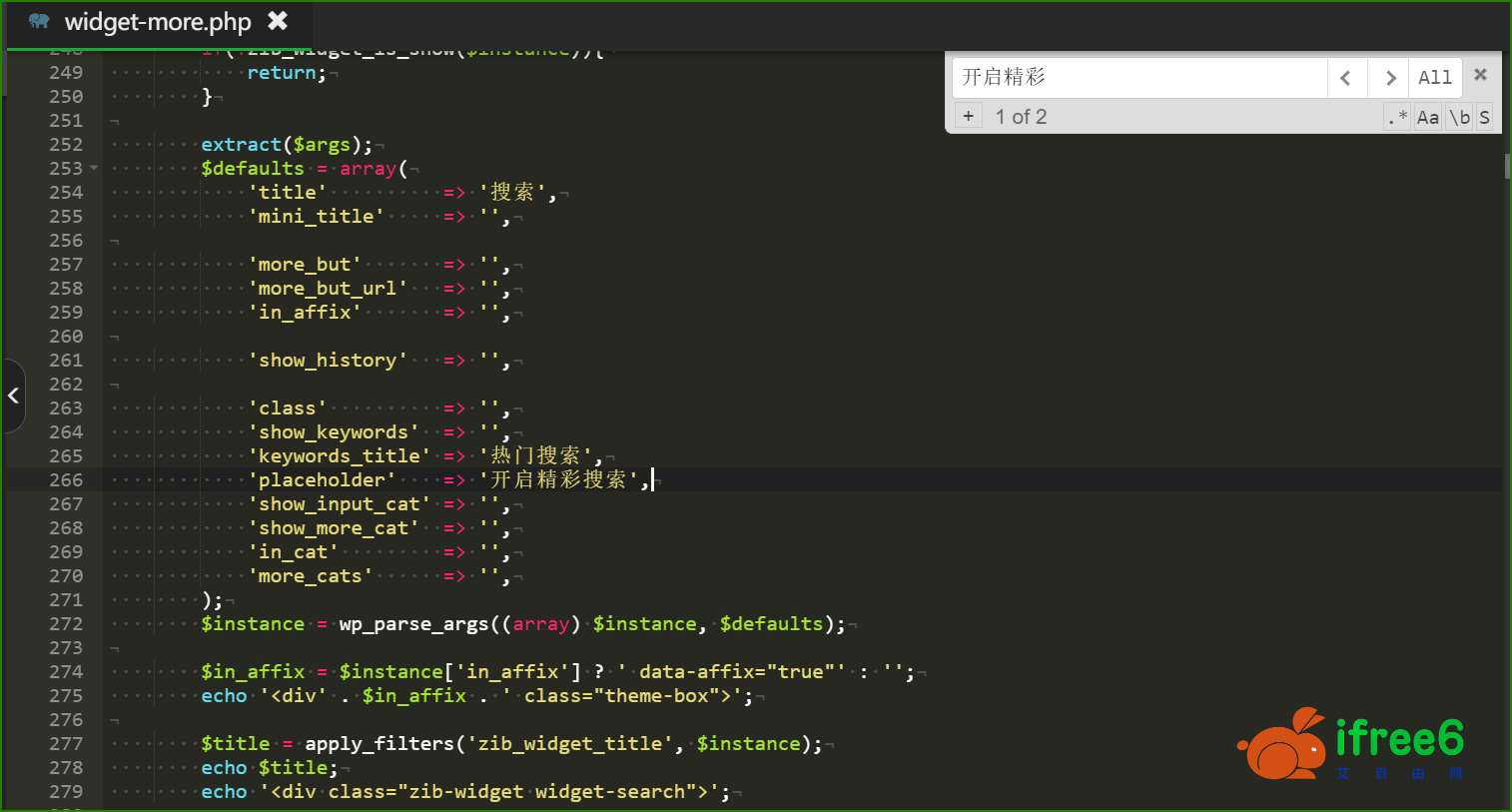Close the search box

1481,75
